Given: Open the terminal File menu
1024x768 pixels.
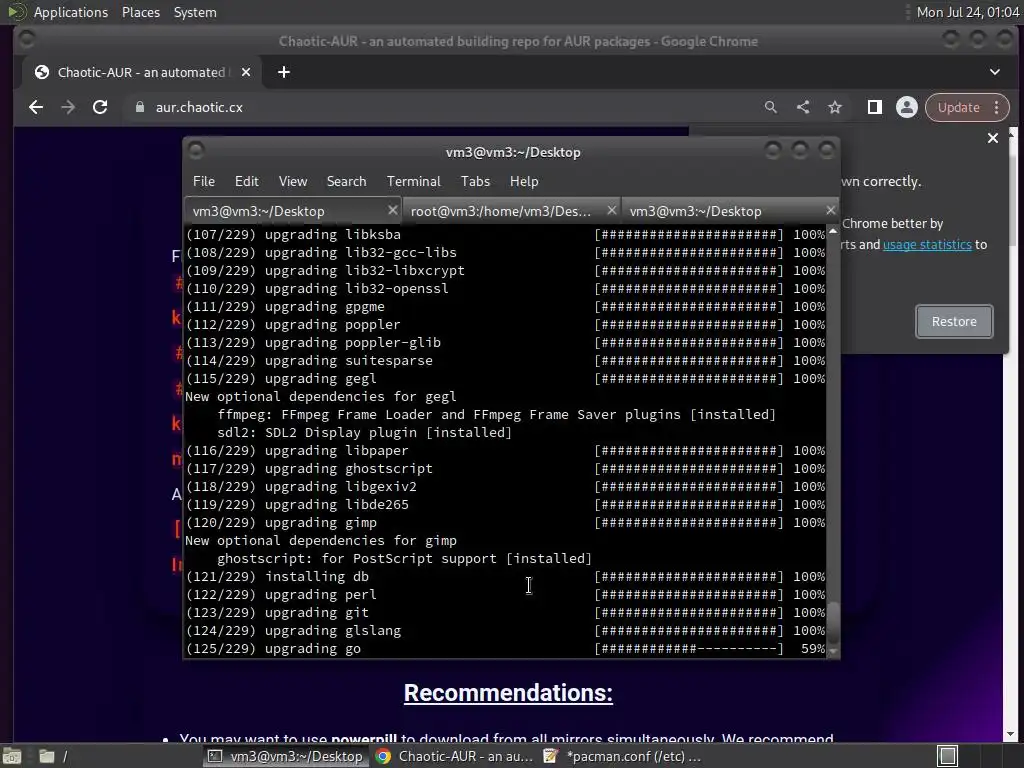Looking at the screenshot, I should point(204,181).
